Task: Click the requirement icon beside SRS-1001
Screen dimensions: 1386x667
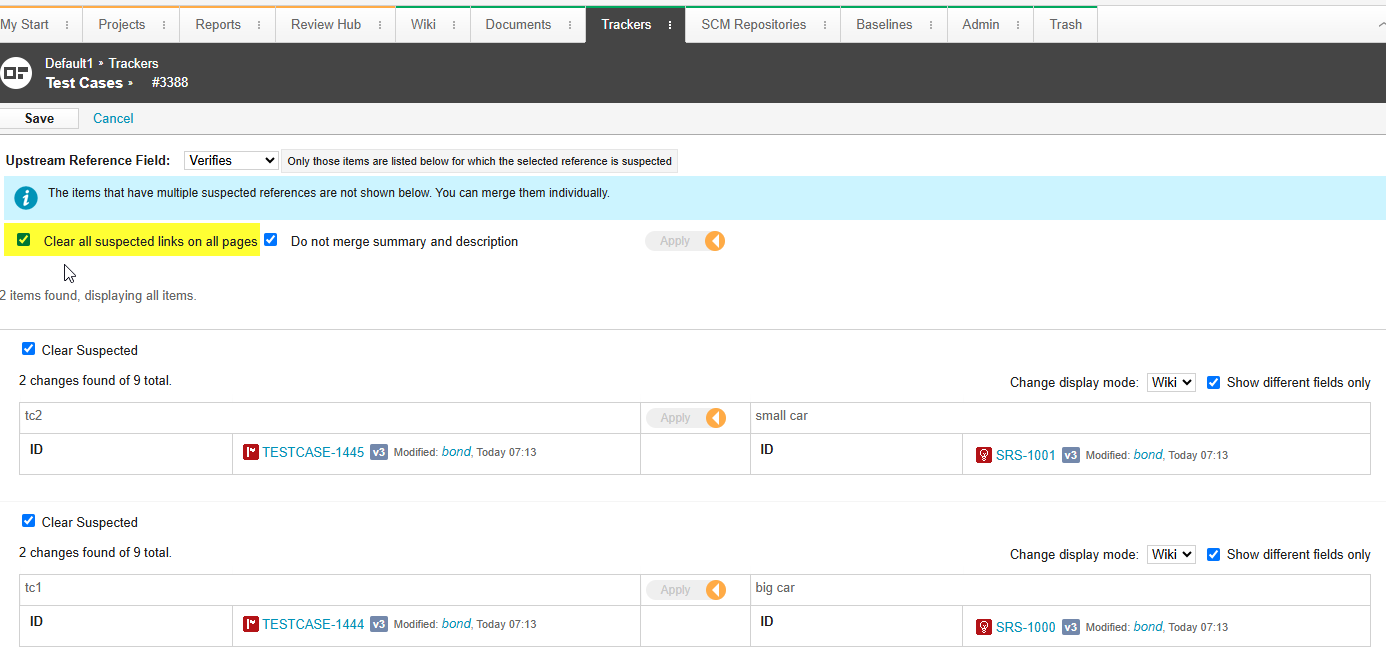Action: [x=982, y=455]
